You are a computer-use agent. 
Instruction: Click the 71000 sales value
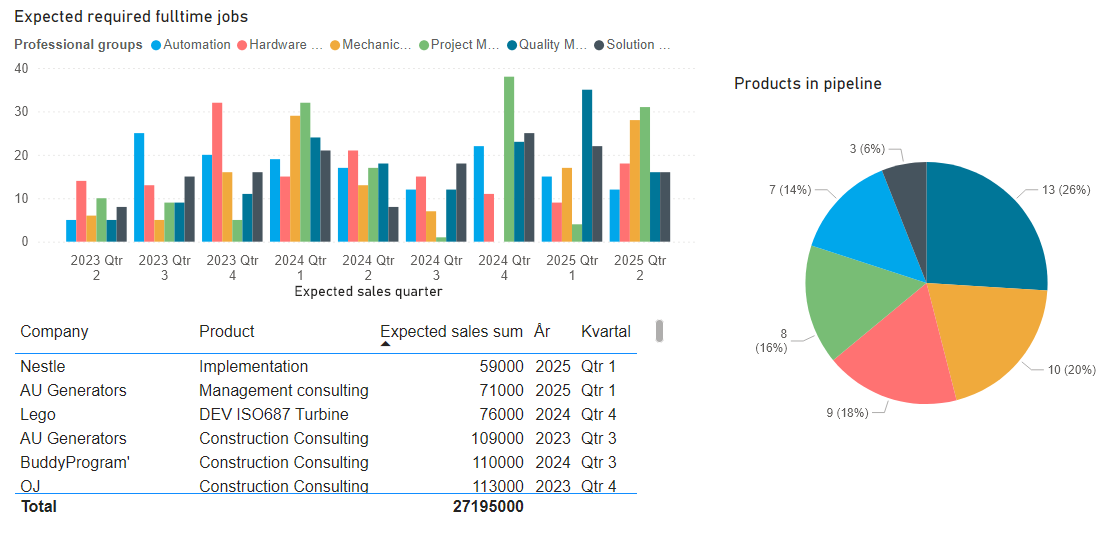click(502, 391)
